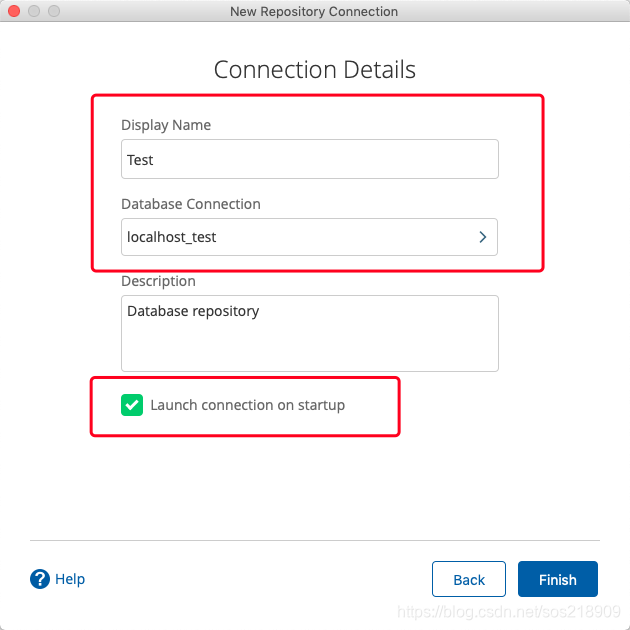Click the Display Name label
The height and width of the screenshot is (630, 630).
pyautogui.click(x=166, y=125)
